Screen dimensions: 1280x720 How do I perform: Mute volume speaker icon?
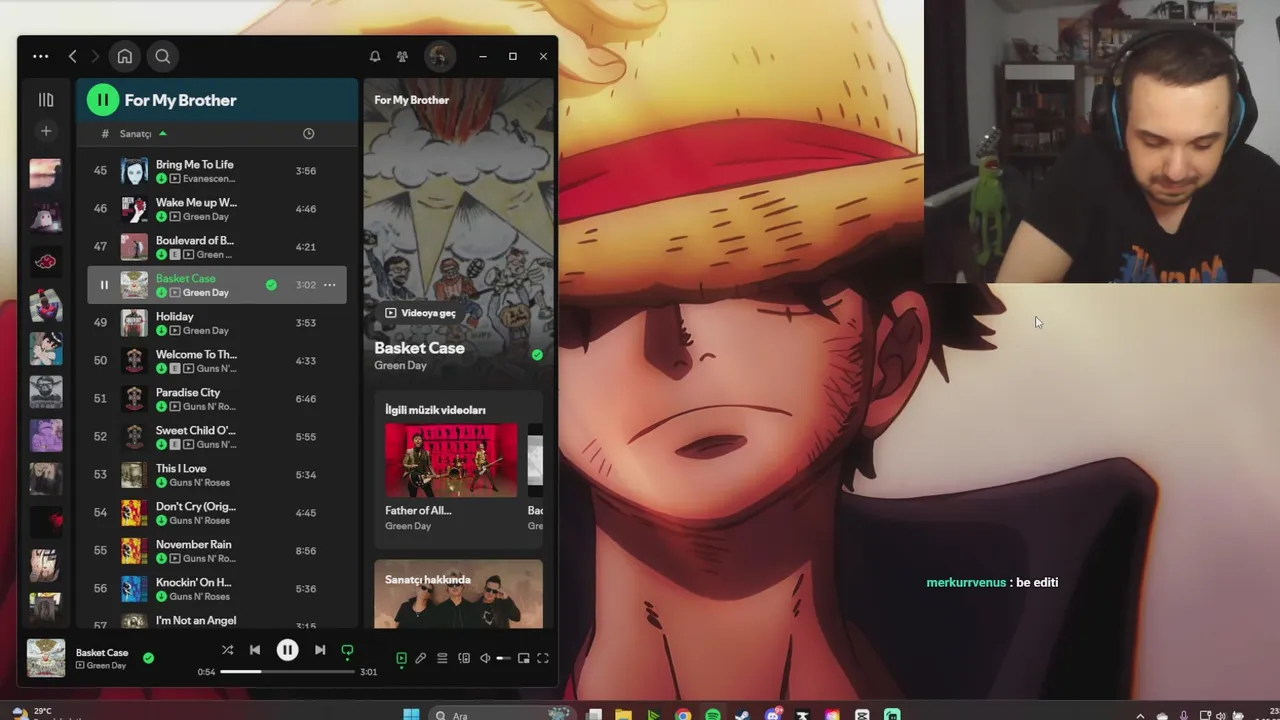[x=485, y=658]
